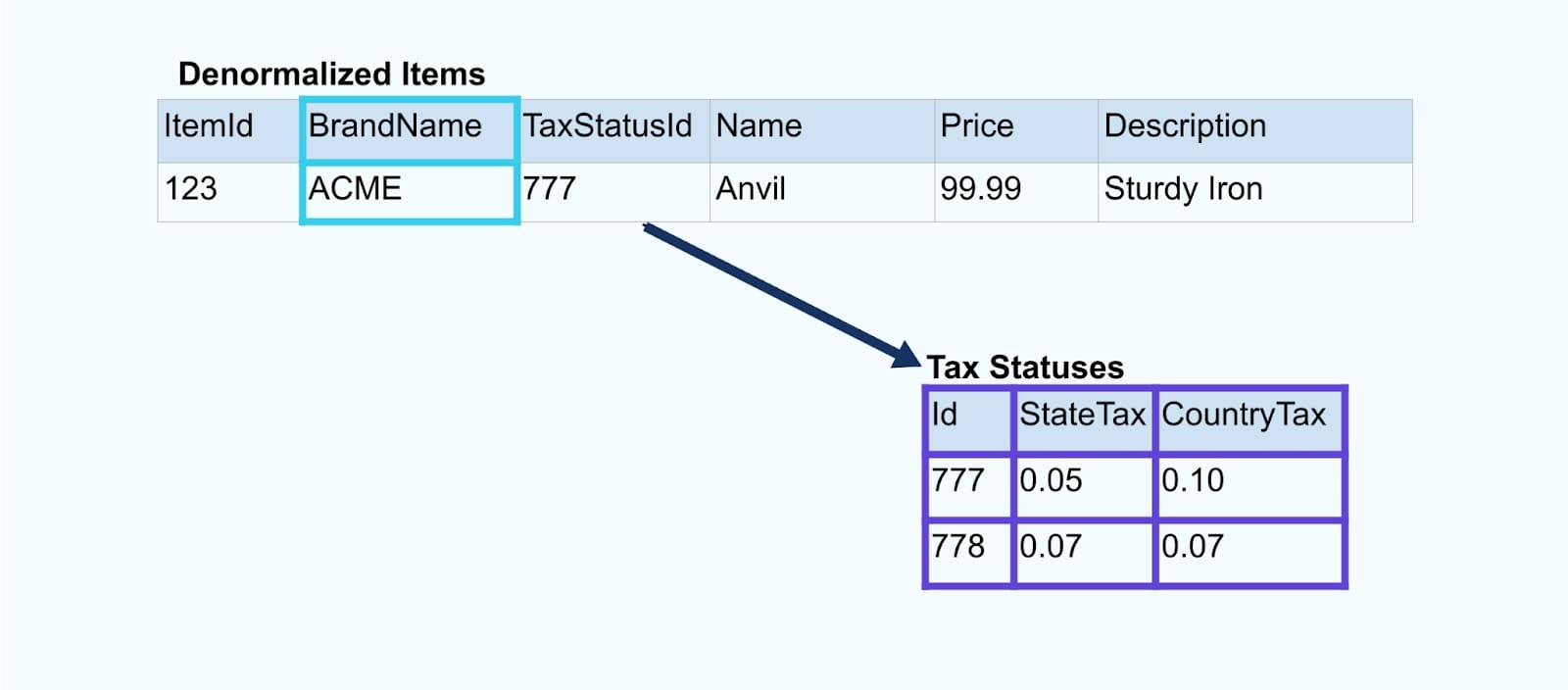Viewport: 1568px width, 690px height.
Task: Click the dark blue arrow head
Action: 906,355
